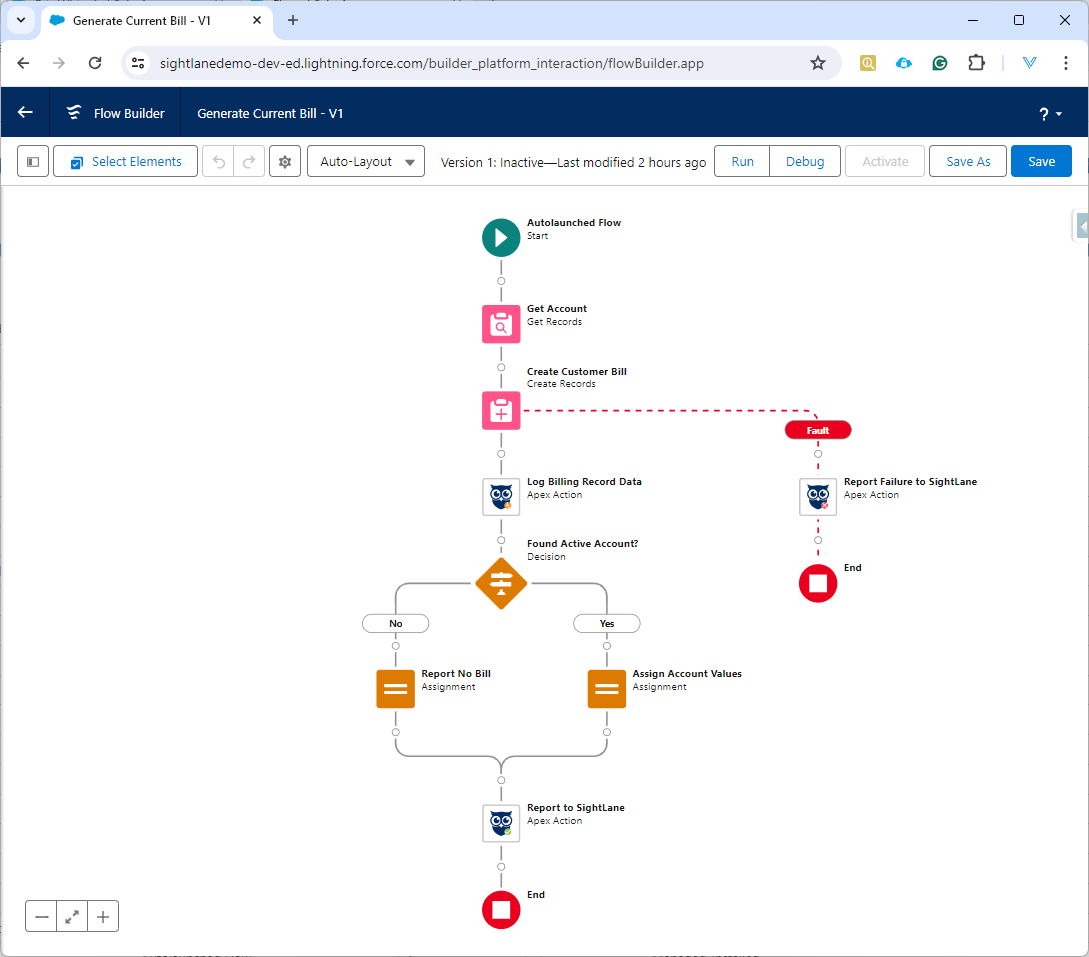Click the Autolaunched Flow Start icon
This screenshot has width=1089, height=957.
click(501, 238)
